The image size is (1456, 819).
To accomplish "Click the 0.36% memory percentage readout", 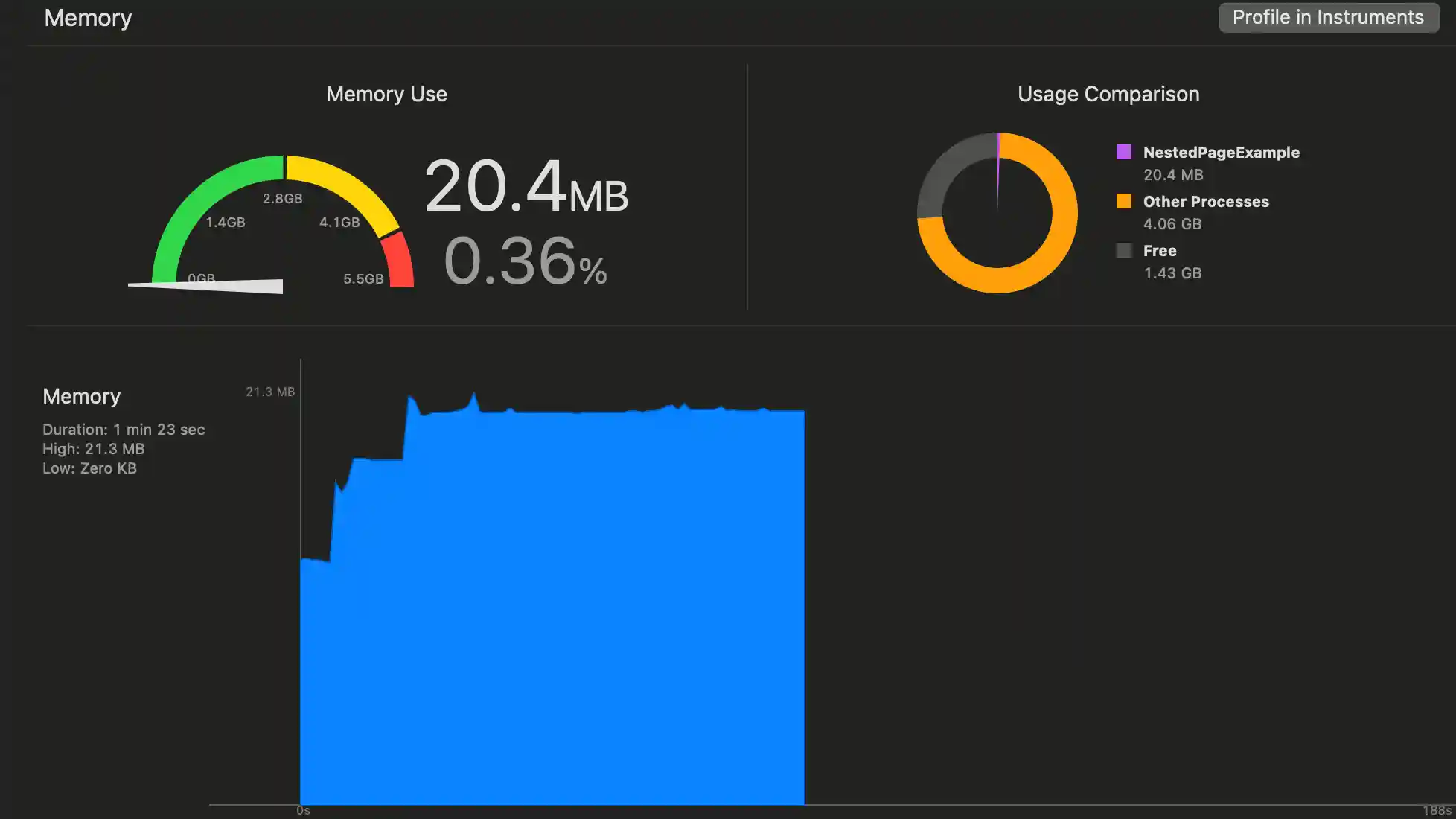I will 526,262.
